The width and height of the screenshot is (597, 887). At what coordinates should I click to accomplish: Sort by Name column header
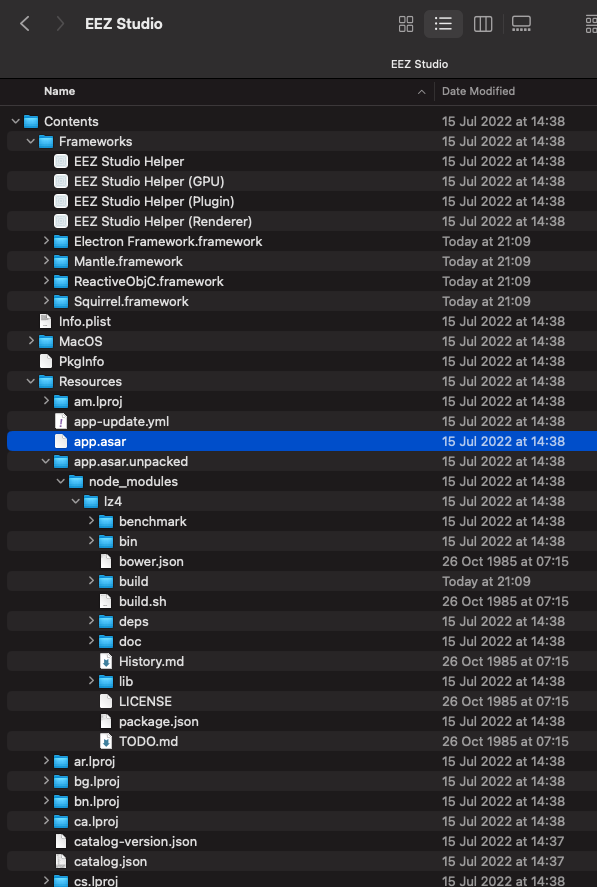click(x=59, y=91)
